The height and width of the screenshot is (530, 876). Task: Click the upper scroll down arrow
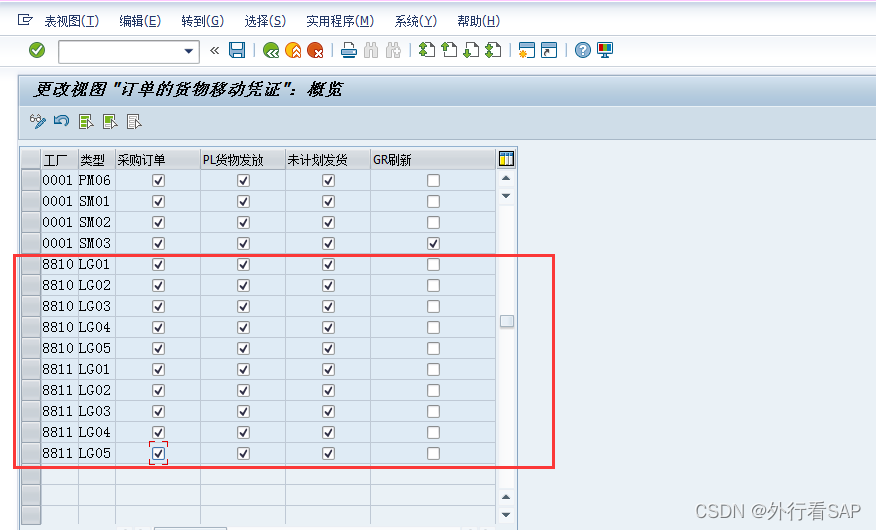coord(506,196)
